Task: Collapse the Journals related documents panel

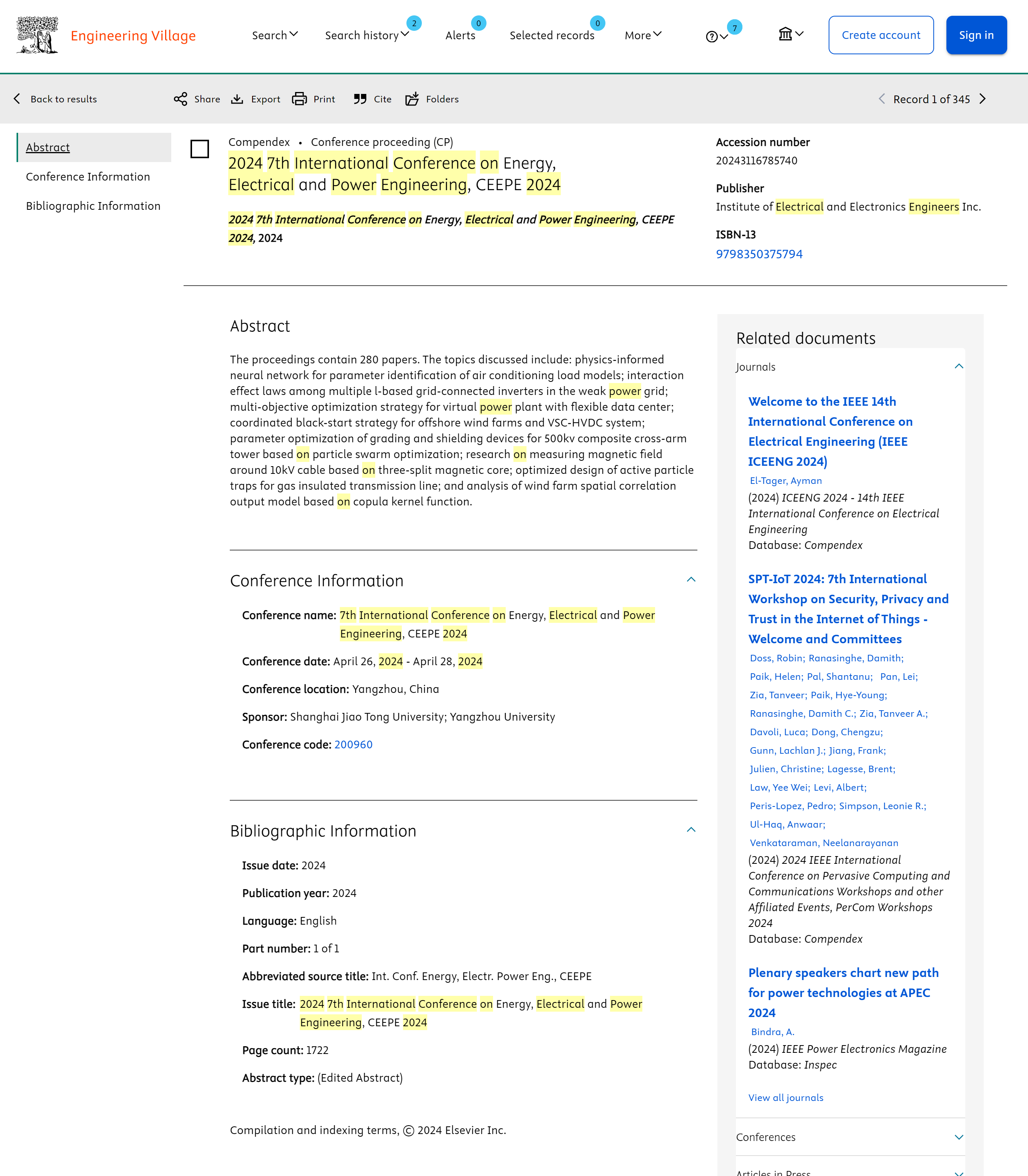Action: [x=959, y=366]
